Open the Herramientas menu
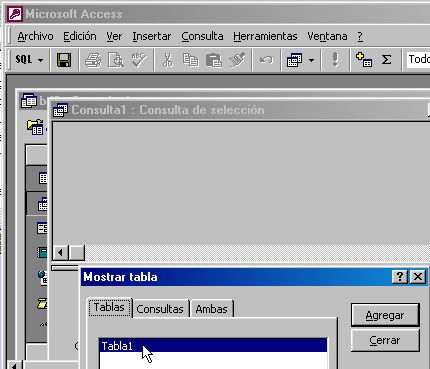The width and height of the screenshot is (430, 369). click(265, 36)
